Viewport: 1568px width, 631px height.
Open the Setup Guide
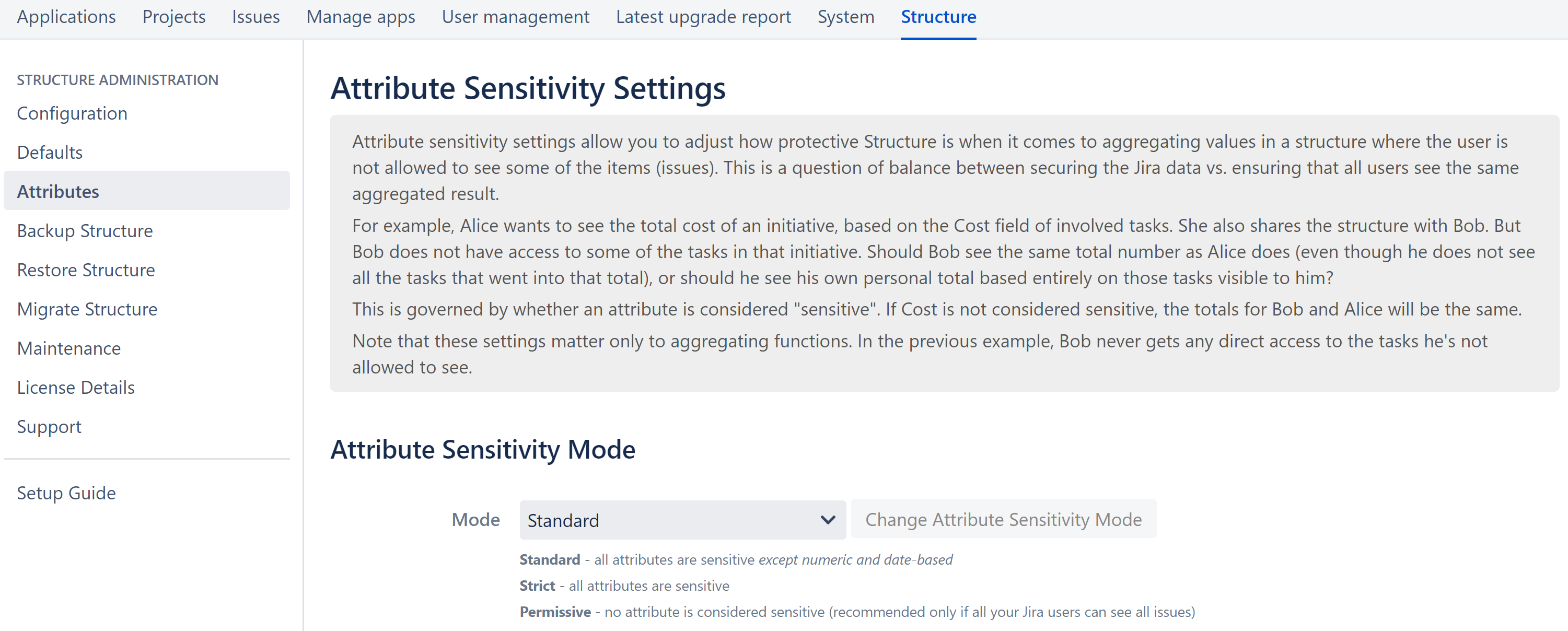(66, 493)
